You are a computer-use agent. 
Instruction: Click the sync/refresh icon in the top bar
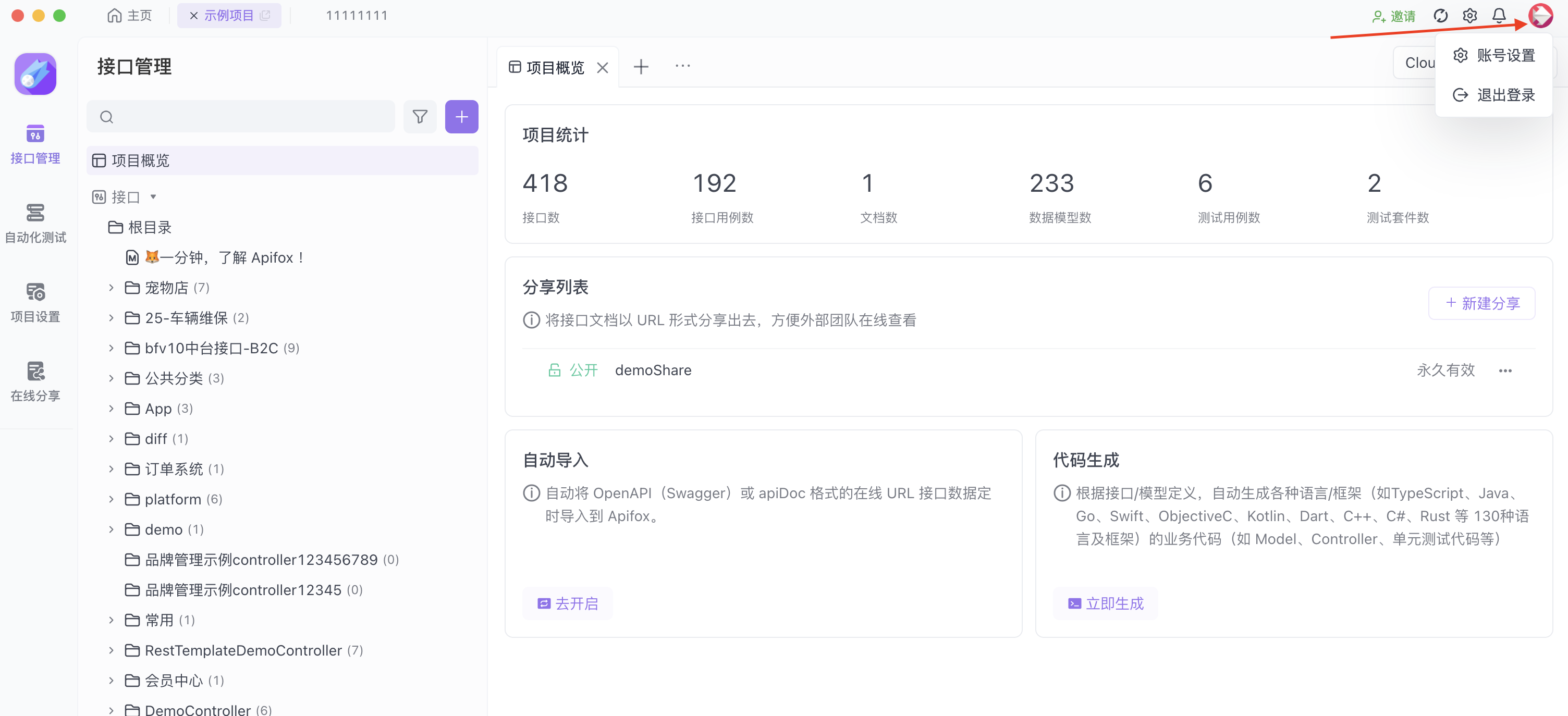pos(1441,15)
